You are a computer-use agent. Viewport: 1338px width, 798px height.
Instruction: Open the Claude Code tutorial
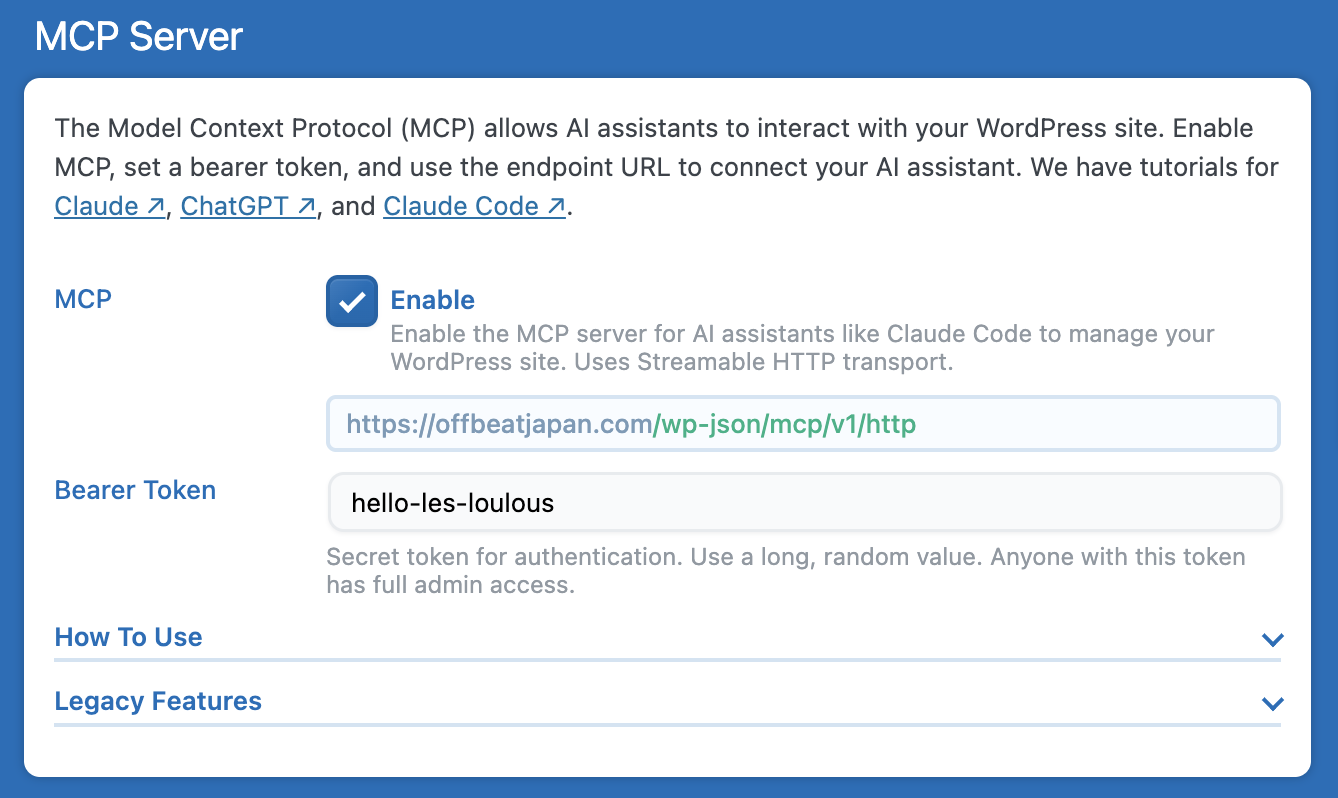coord(463,206)
